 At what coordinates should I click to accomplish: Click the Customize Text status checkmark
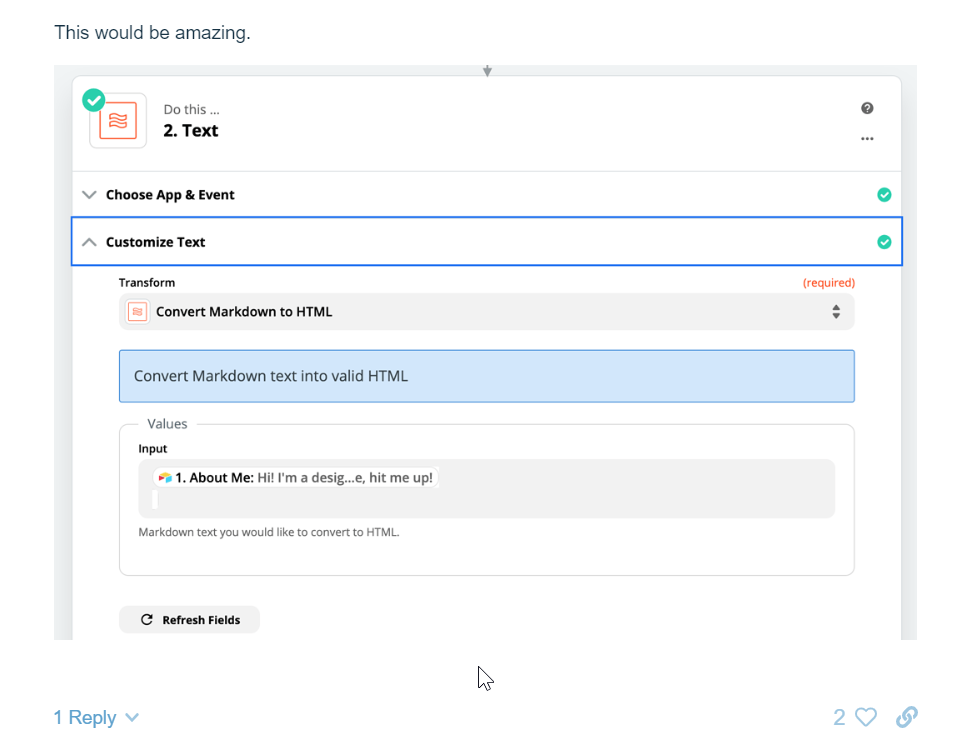pyautogui.click(x=884, y=242)
